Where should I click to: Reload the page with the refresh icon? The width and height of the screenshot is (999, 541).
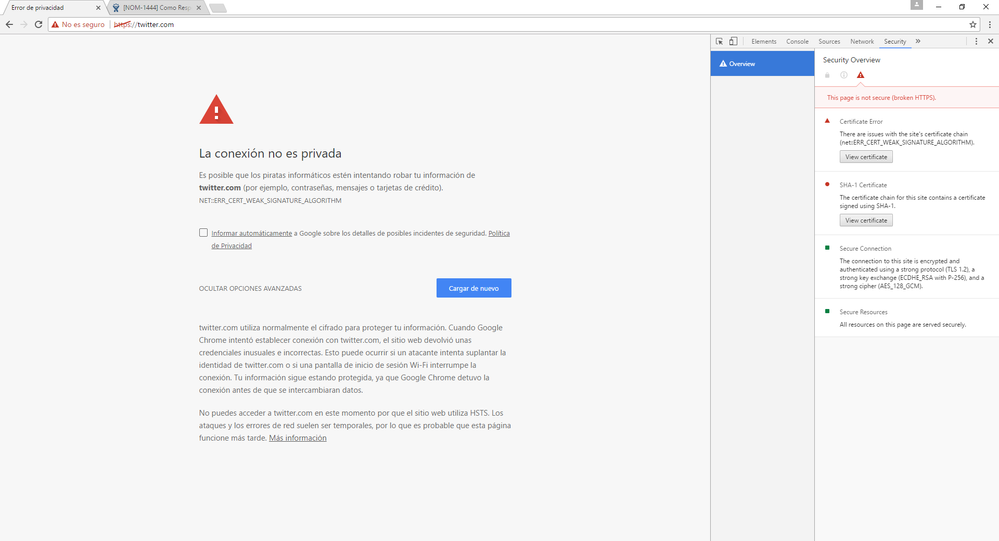coord(38,24)
